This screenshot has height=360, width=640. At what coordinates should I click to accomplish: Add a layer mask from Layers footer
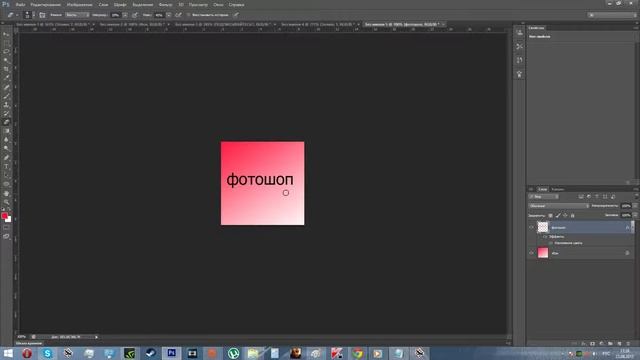click(592, 344)
